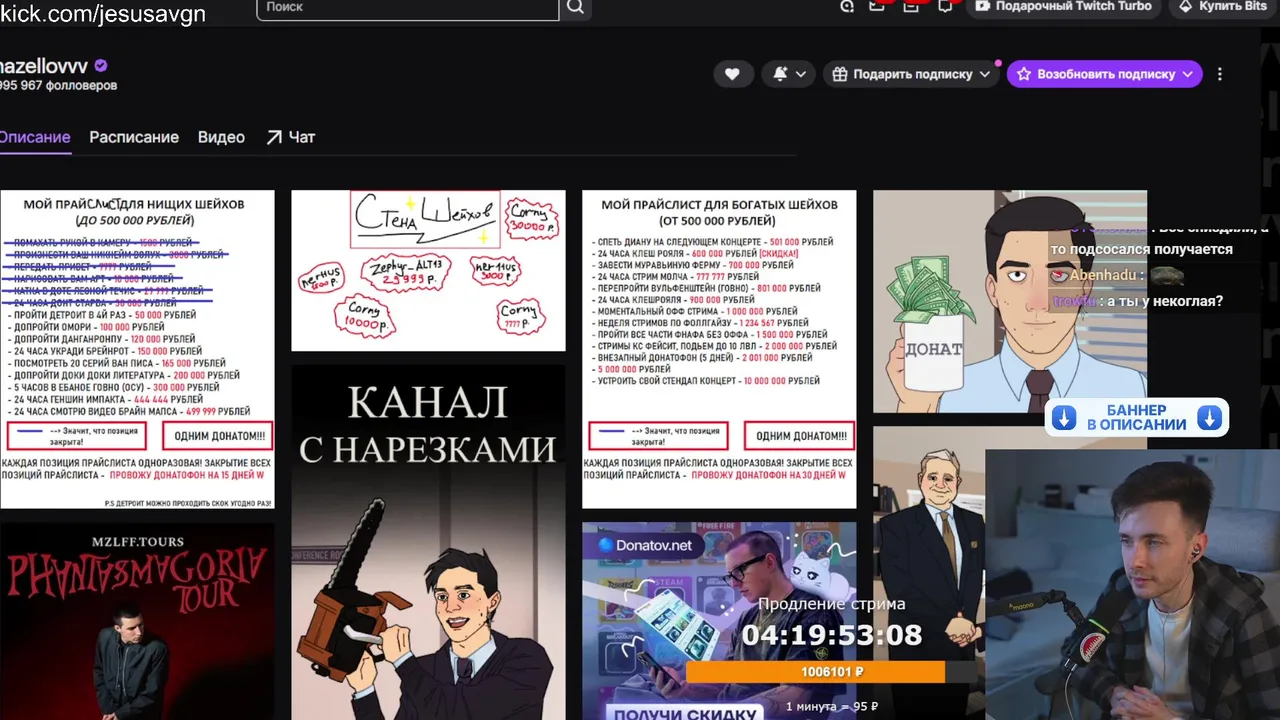This screenshot has width=1280, height=720.
Task: Click the right arrow on Баннер в описании
Action: [1210, 418]
